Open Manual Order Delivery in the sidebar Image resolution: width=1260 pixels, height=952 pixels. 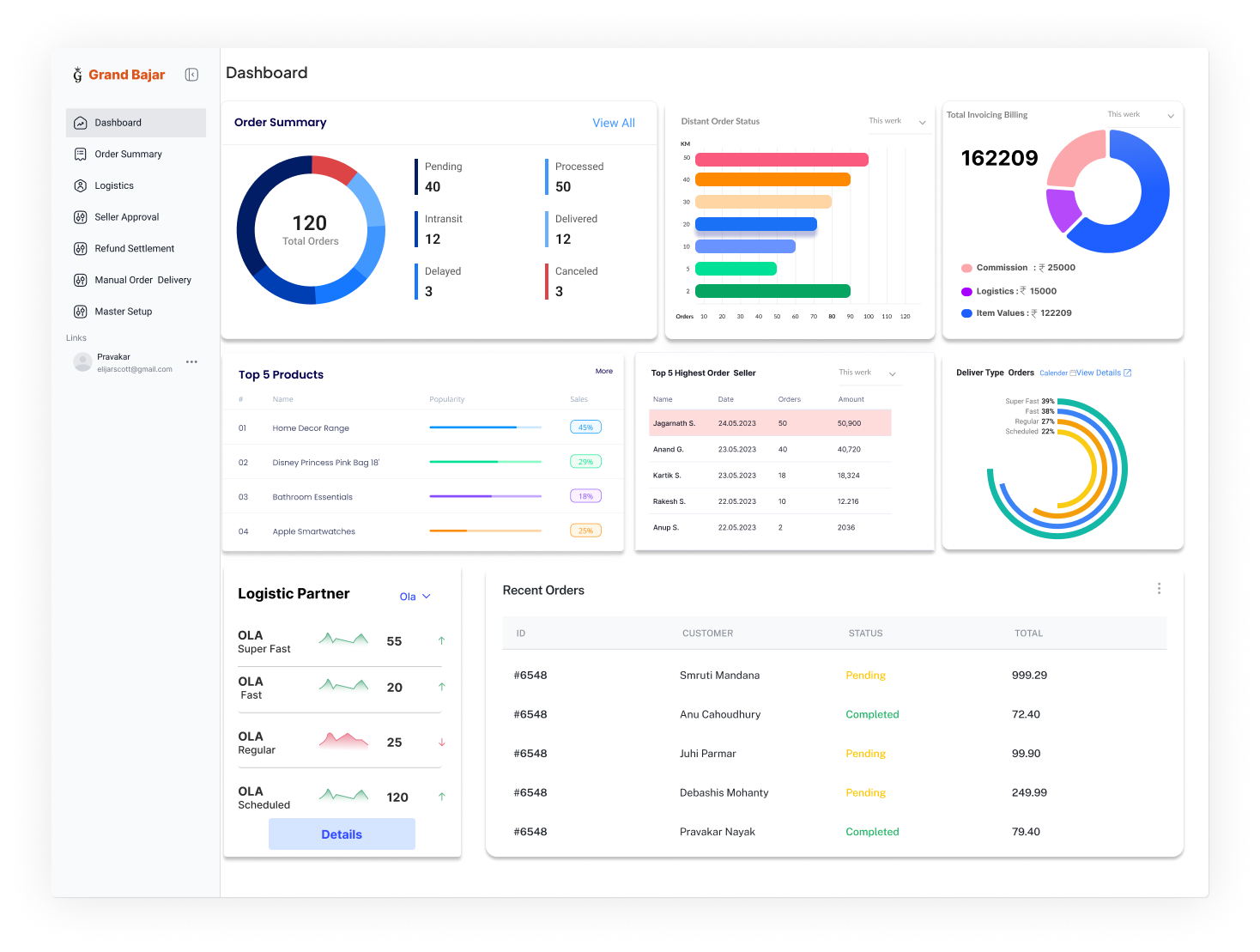[x=142, y=280]
